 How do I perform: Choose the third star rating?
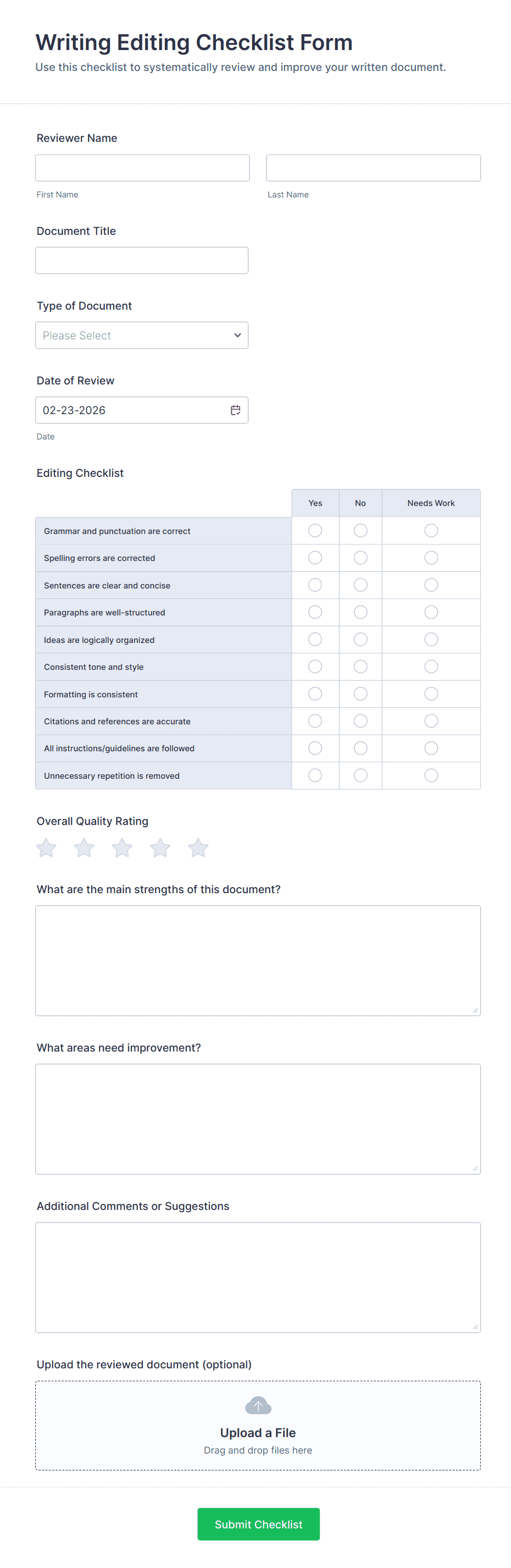tap(123, 848)
